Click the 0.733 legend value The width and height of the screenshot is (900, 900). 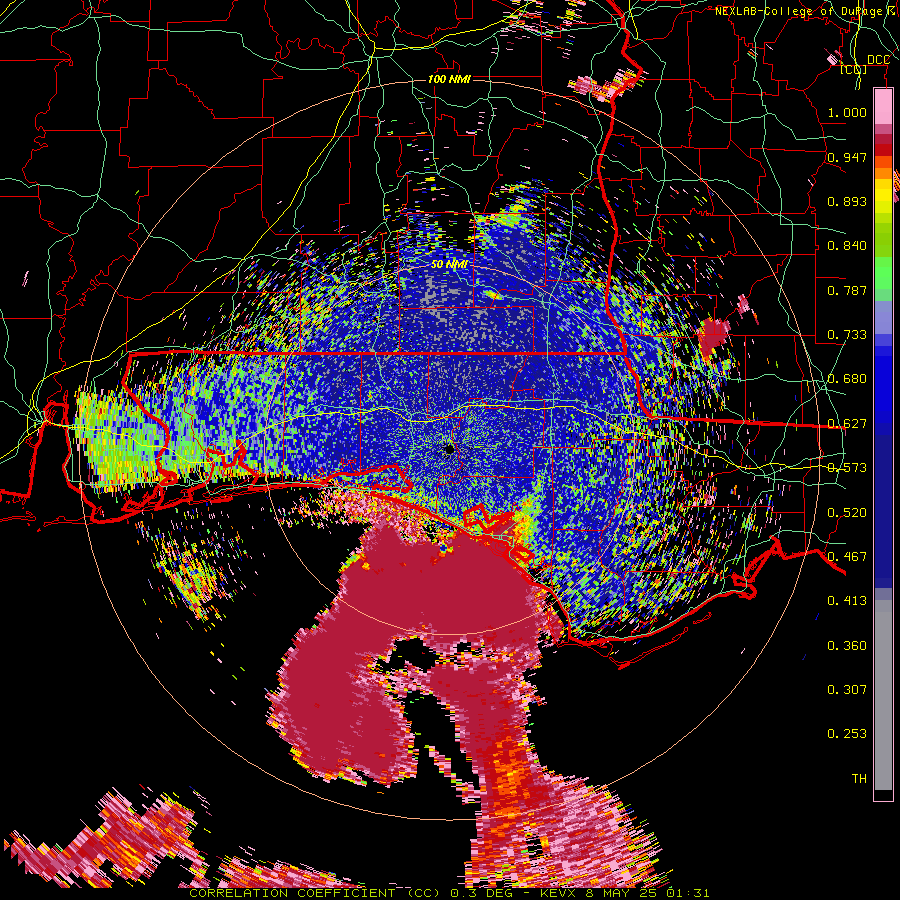point(847,335)
